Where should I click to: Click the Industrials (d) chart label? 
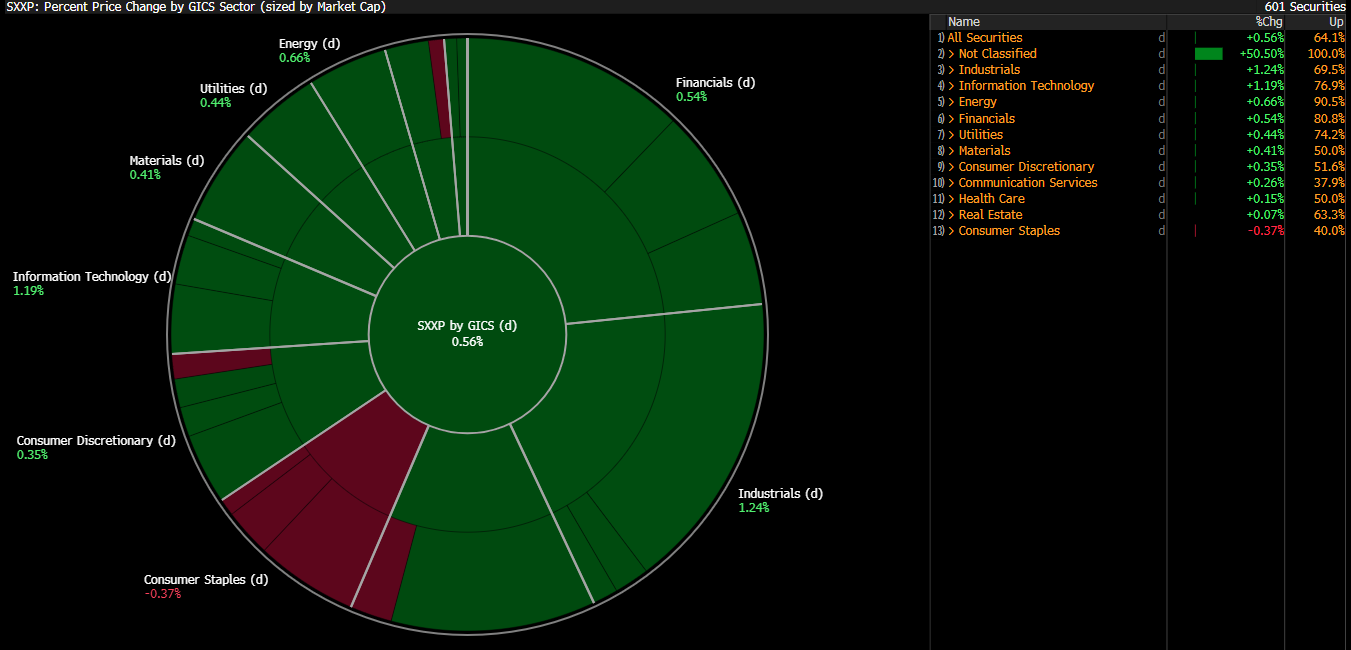780,493
